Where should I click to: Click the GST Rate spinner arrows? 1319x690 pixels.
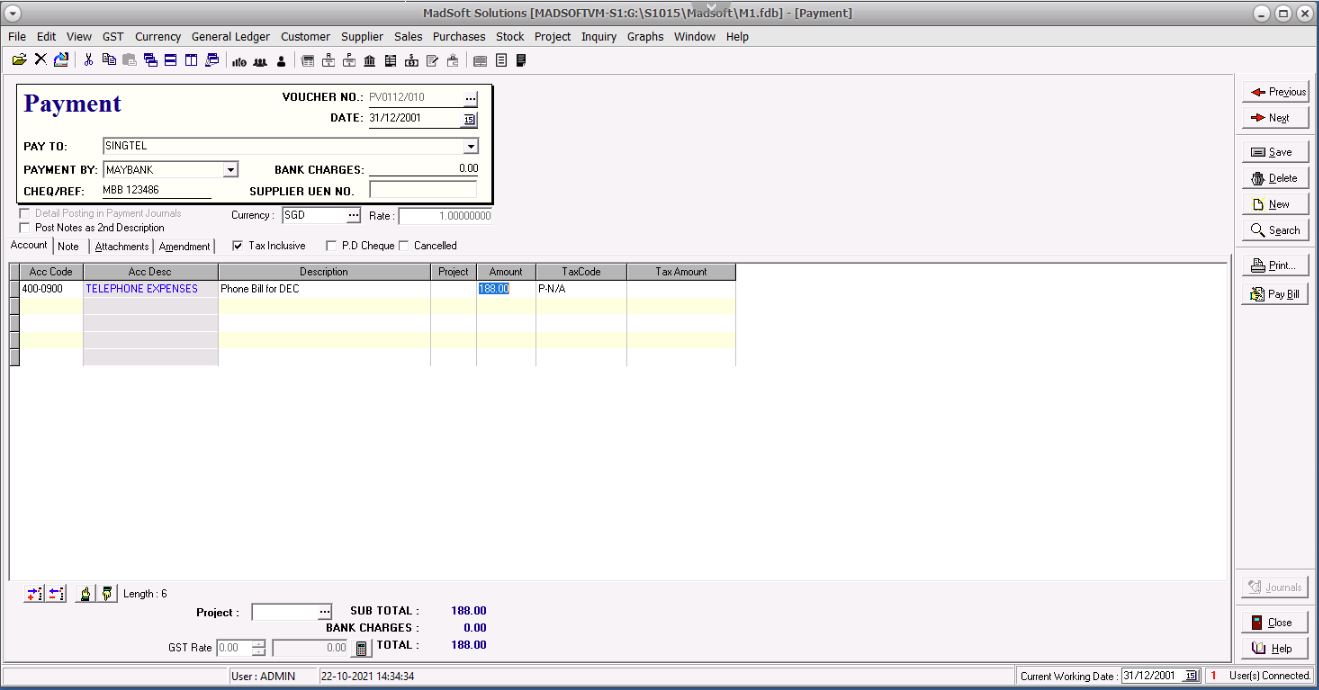pyautogui.click(x=260, y=648)
